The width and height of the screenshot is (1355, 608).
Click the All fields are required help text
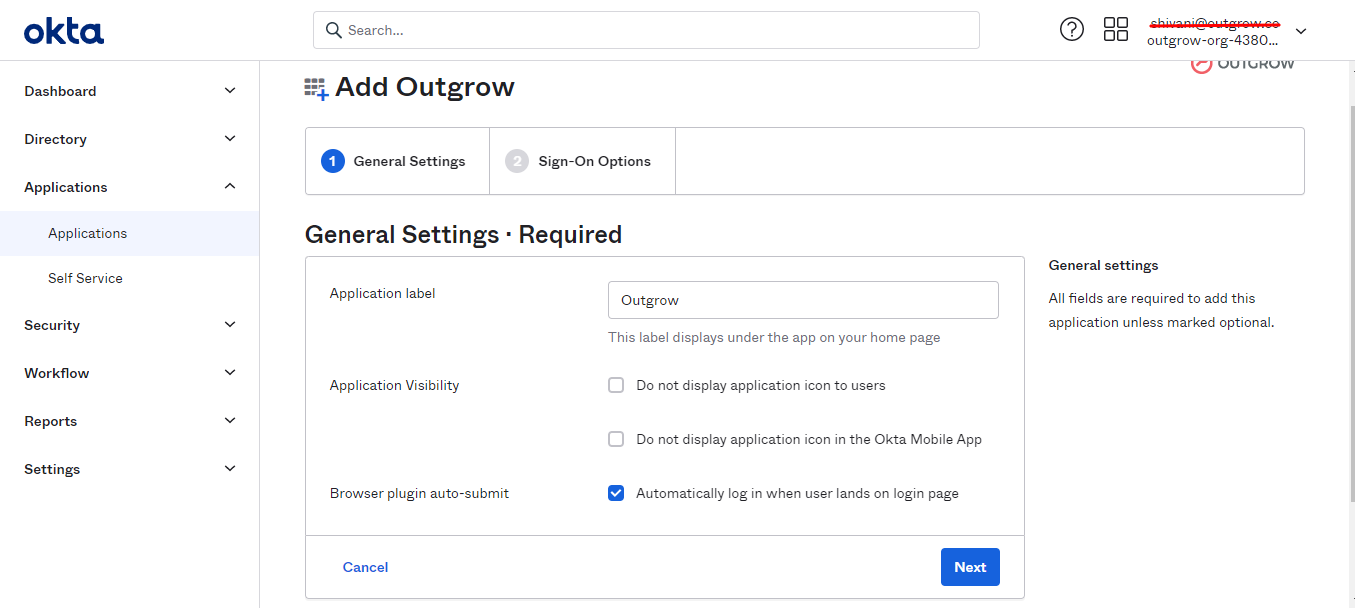coord(1161,310)
